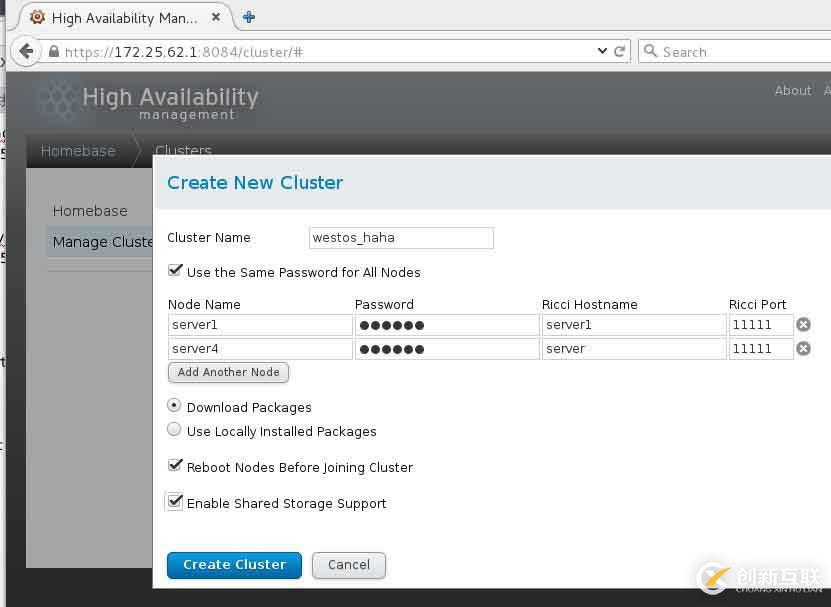Remove the server1 node row
The width and height of the screenshot is (831, 607).
pos(803,324)
